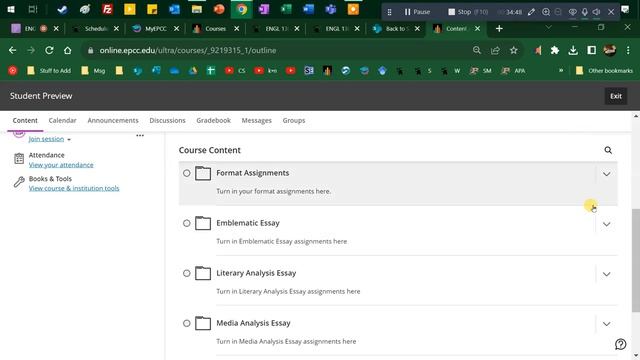Toggle the browser side panel
This screenshot has width=640, height=360.
[591, 50]
